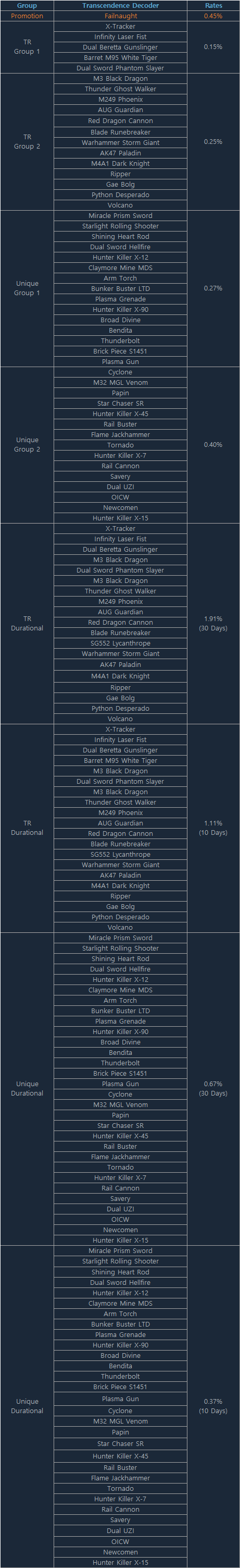The height and width of the screenshot is (1568, 240).
Task: Select the 0.15% rate cell
Action: 213,47
